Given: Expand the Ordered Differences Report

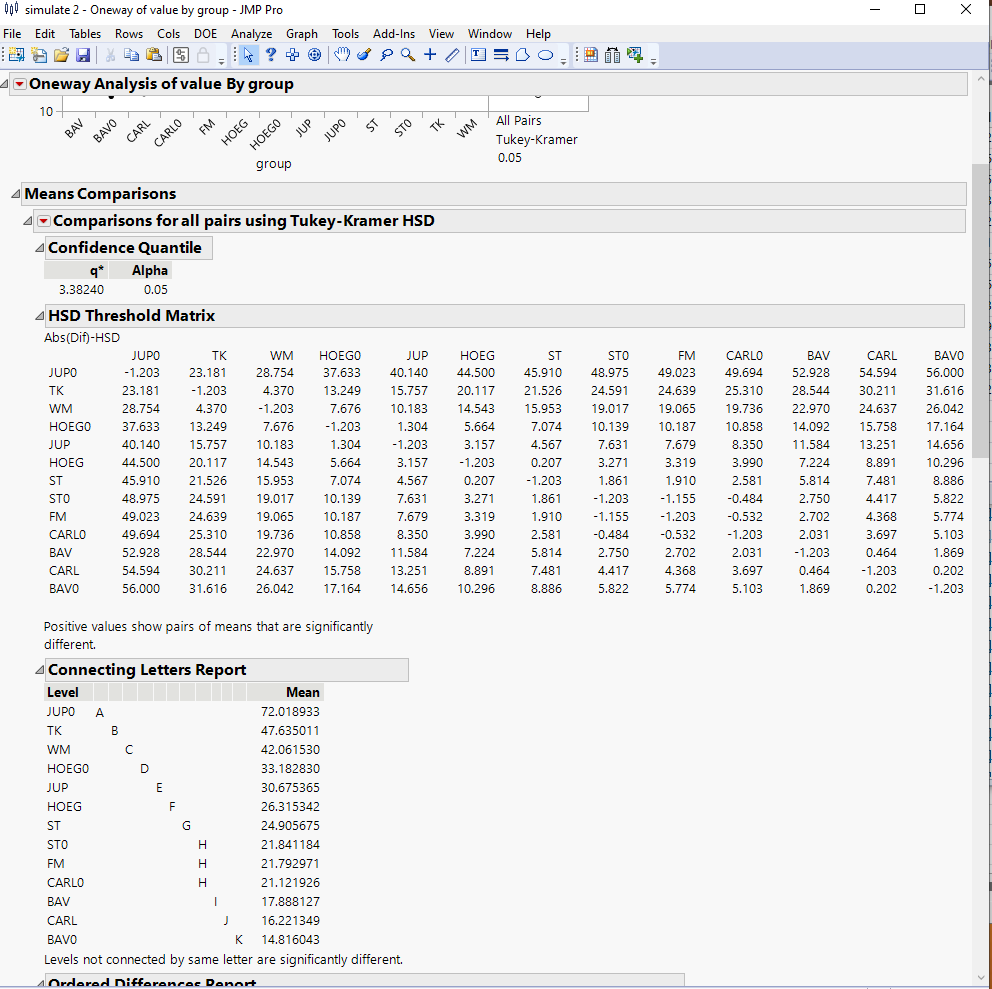Looking at the screenshot, I should pos(36,983).
